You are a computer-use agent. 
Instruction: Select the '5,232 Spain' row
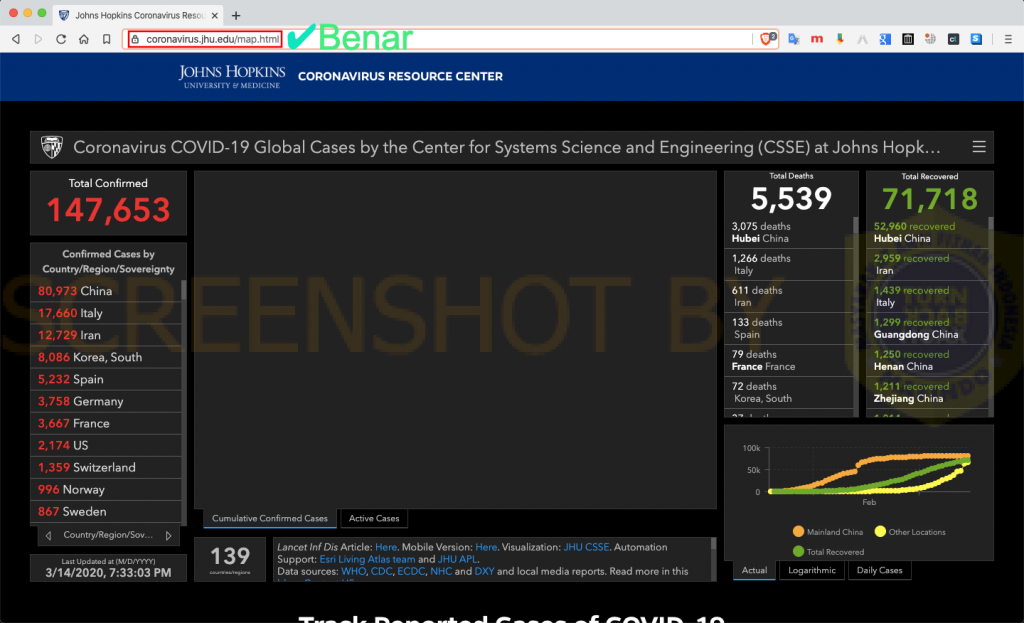click(106, 379)
